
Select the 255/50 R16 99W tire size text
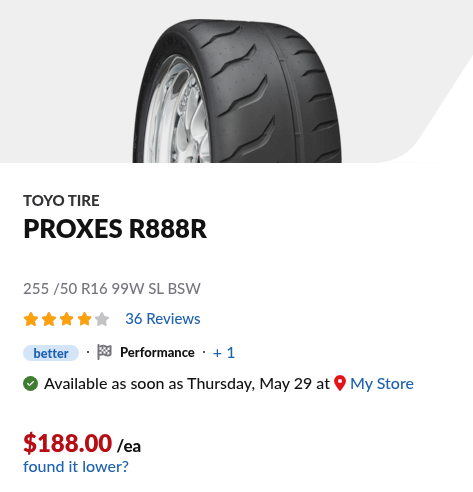(112, 289)
